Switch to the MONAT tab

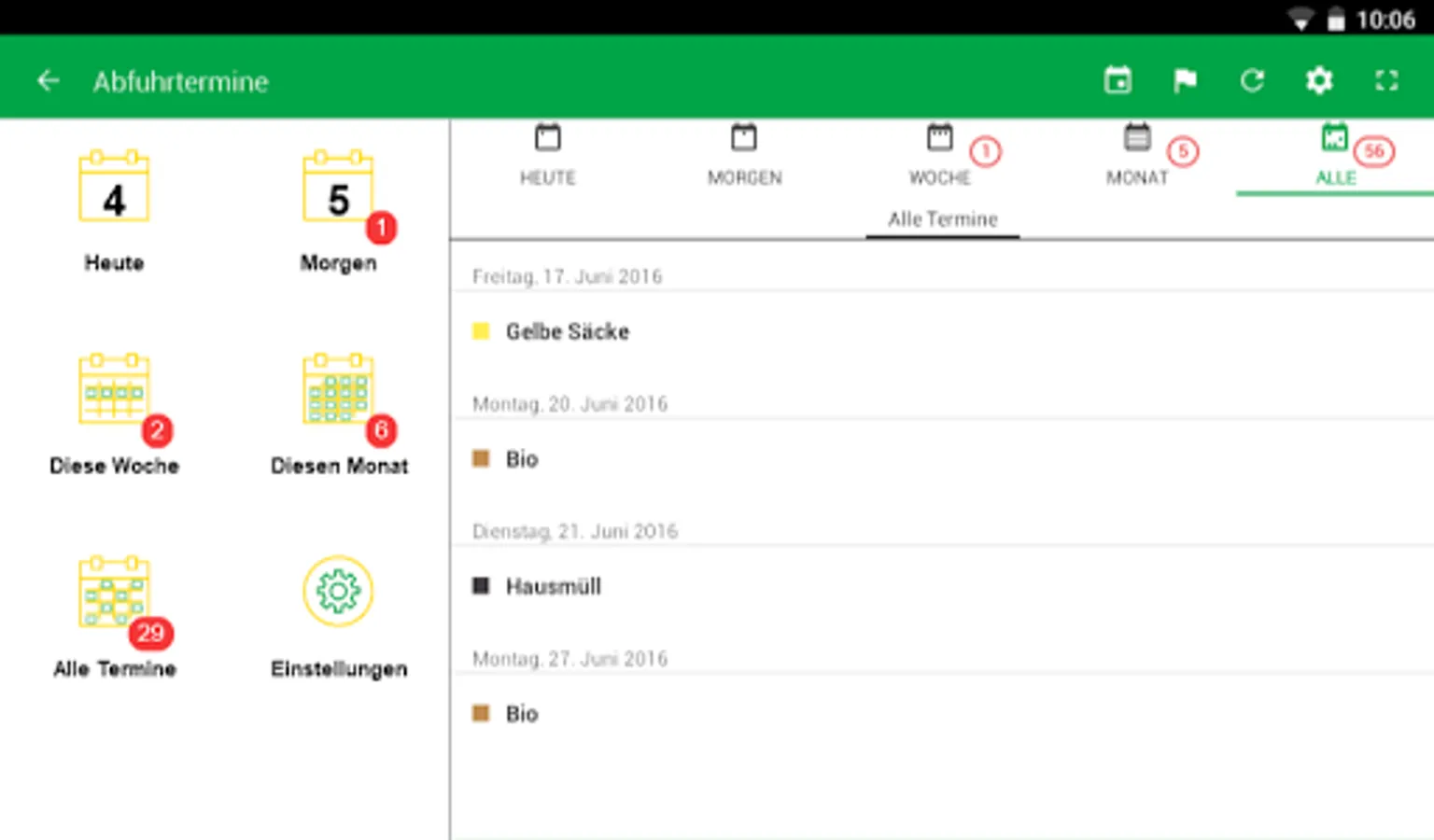1137,156
